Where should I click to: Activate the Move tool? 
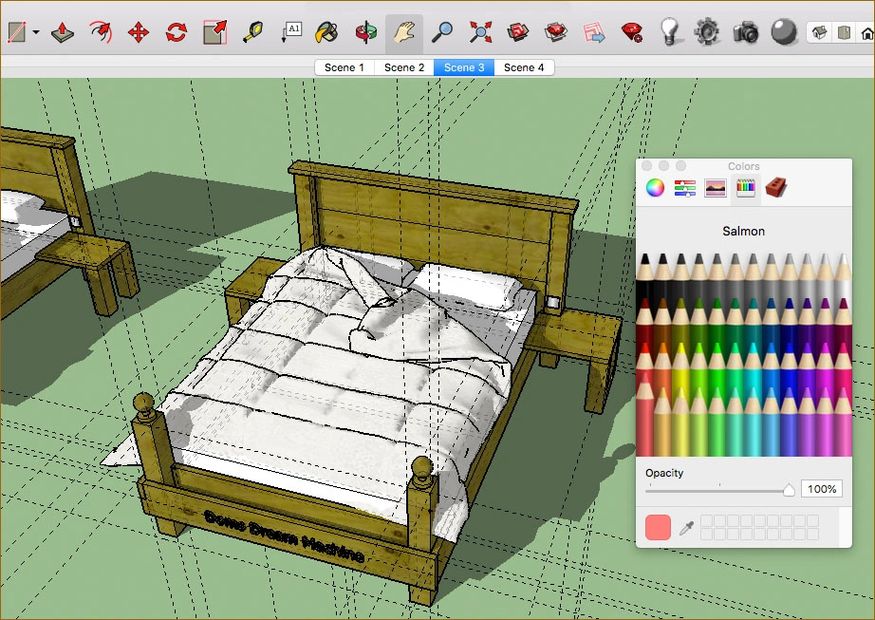[x=139, y=30]
